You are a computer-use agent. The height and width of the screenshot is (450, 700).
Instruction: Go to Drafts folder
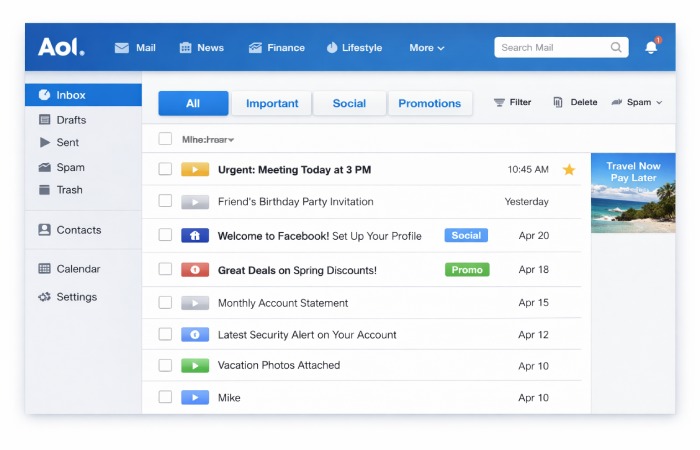71,120
